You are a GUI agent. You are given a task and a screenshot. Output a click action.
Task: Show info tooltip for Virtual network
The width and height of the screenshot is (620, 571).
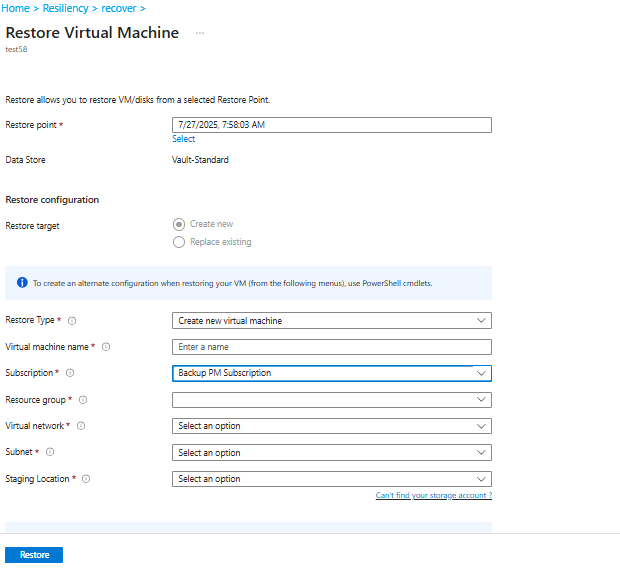click(81, 426)
